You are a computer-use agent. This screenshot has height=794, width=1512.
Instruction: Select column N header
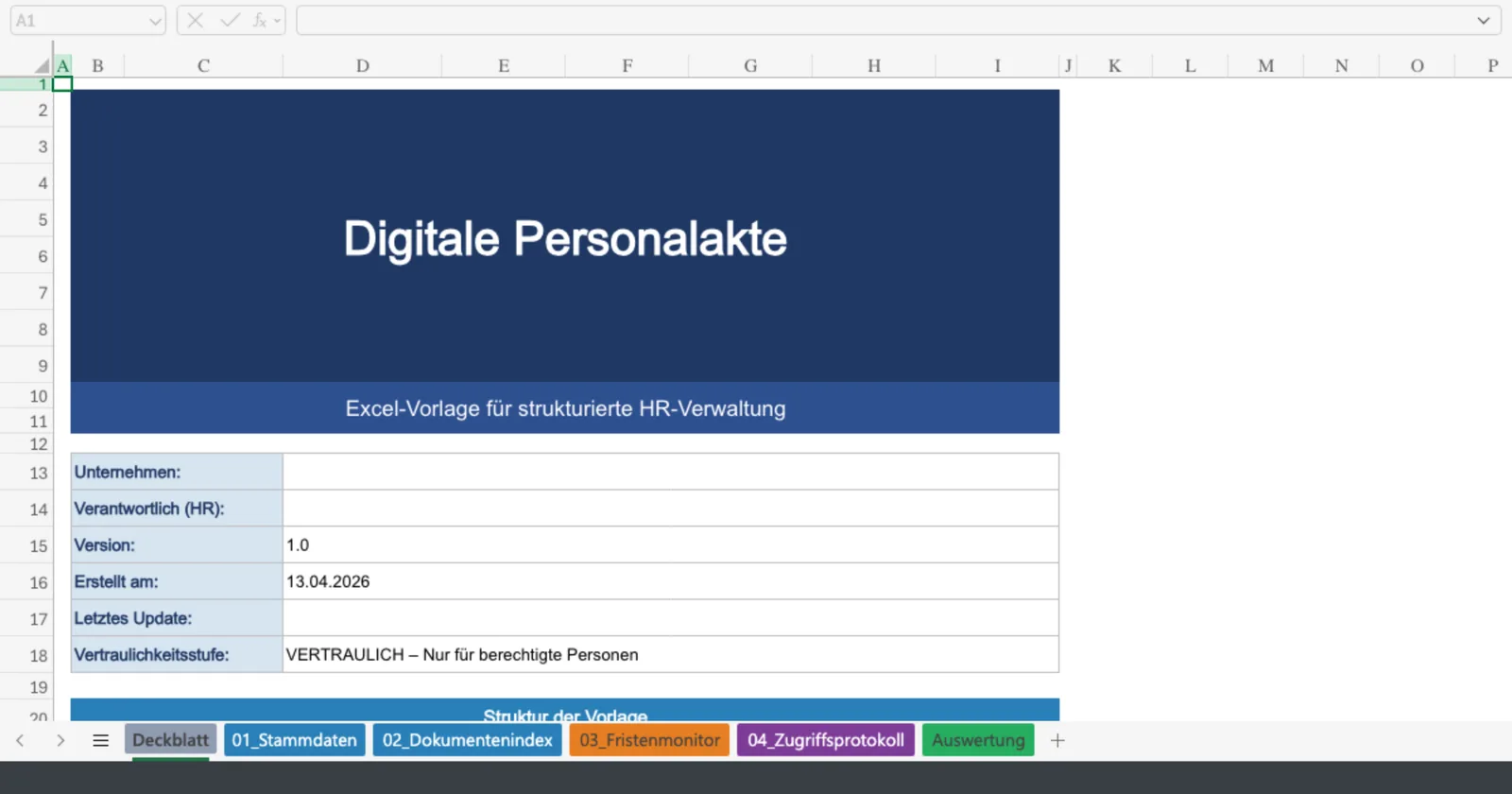1341,65
